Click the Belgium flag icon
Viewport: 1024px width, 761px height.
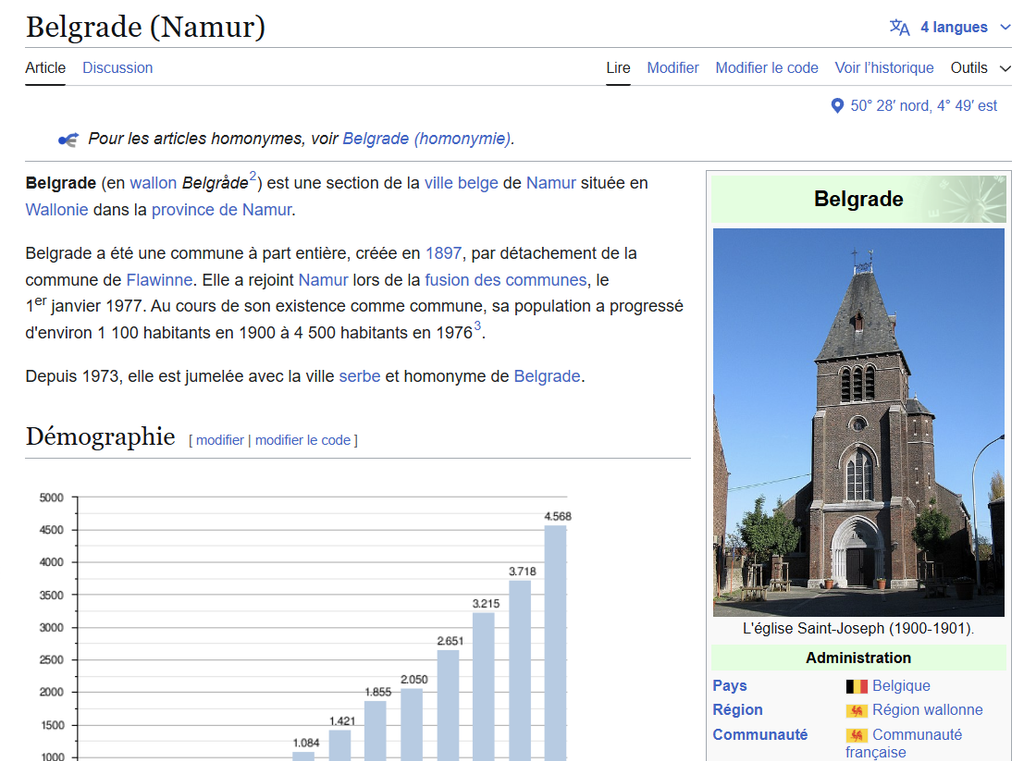click(856, 687)
